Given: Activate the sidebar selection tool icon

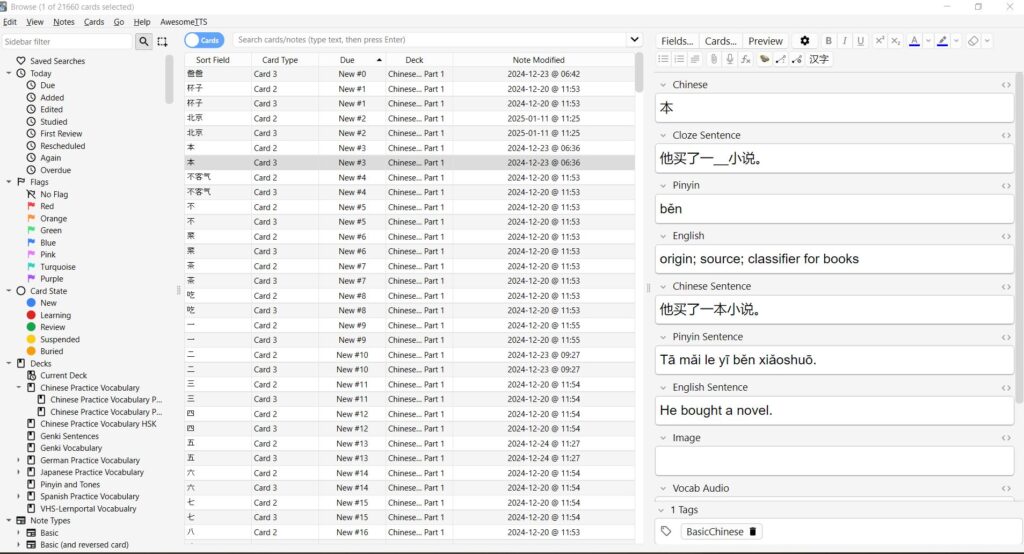Looking at the screenshot, I should tap(163, 41).
